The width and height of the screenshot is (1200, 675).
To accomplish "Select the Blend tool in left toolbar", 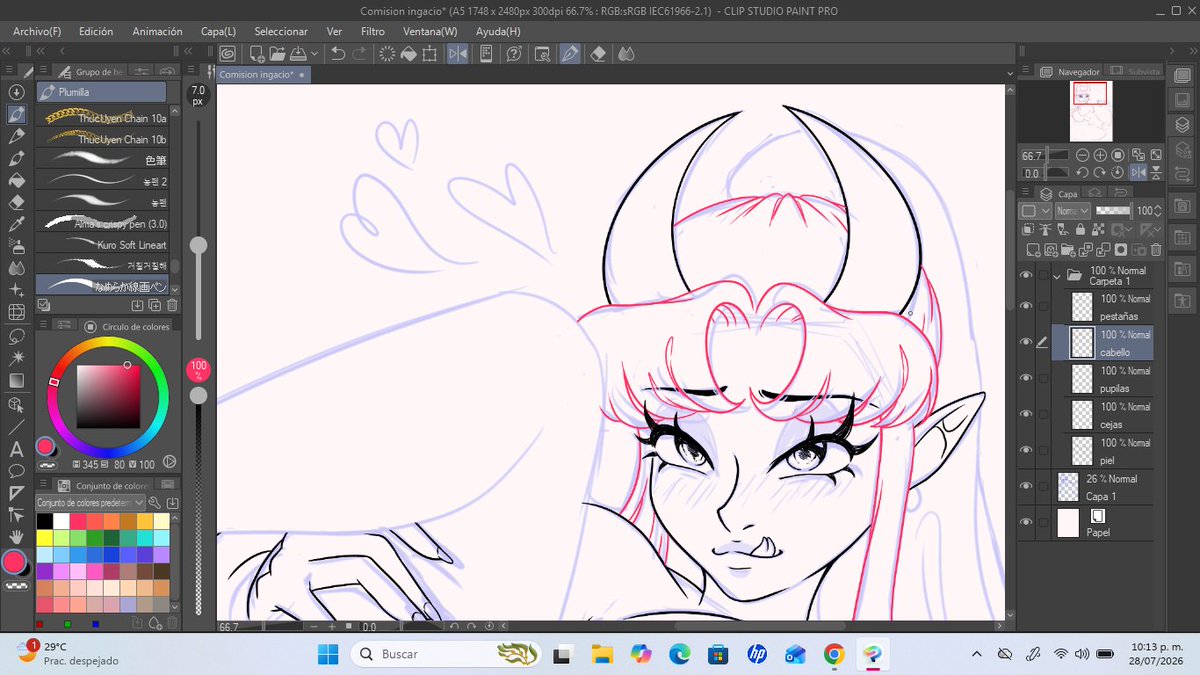I will tap(16, 269).
